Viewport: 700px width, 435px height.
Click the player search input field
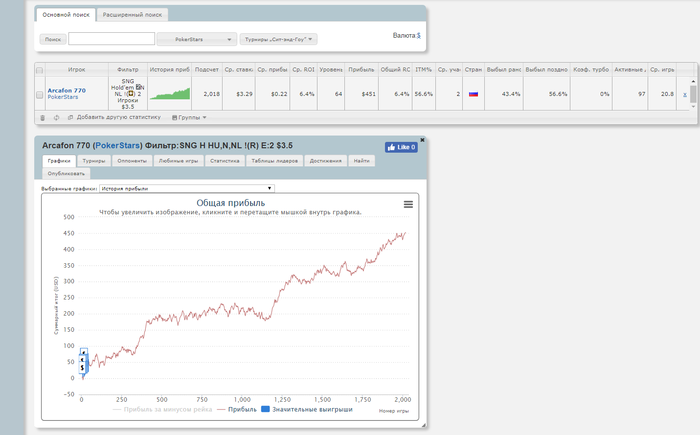click(x=112, y=39)
